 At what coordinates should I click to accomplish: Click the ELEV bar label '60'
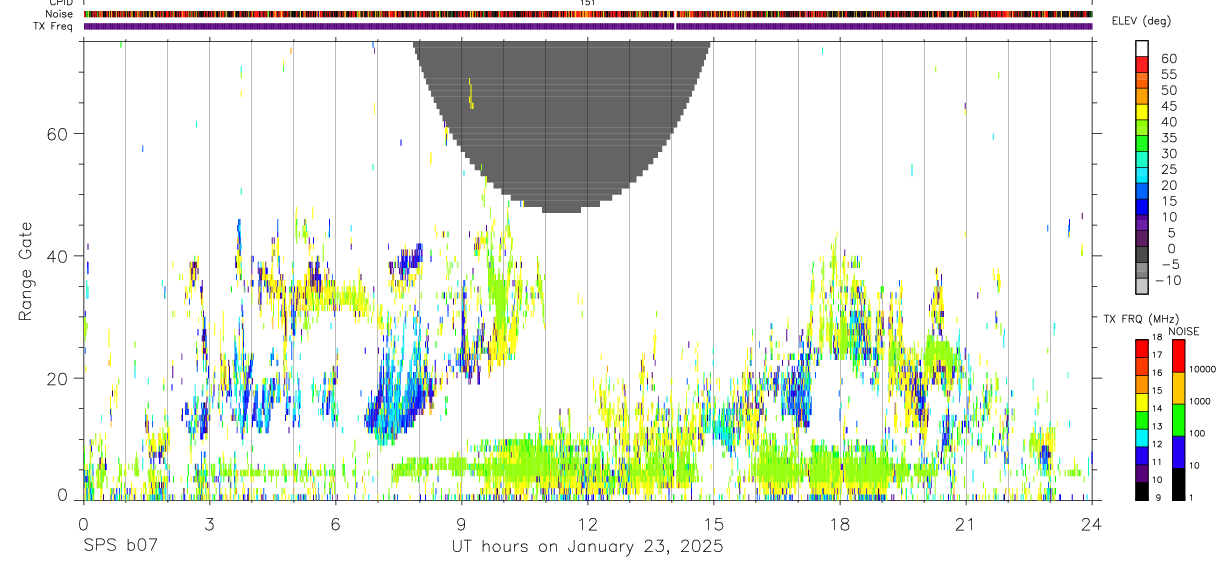[x=1168, y=58]
